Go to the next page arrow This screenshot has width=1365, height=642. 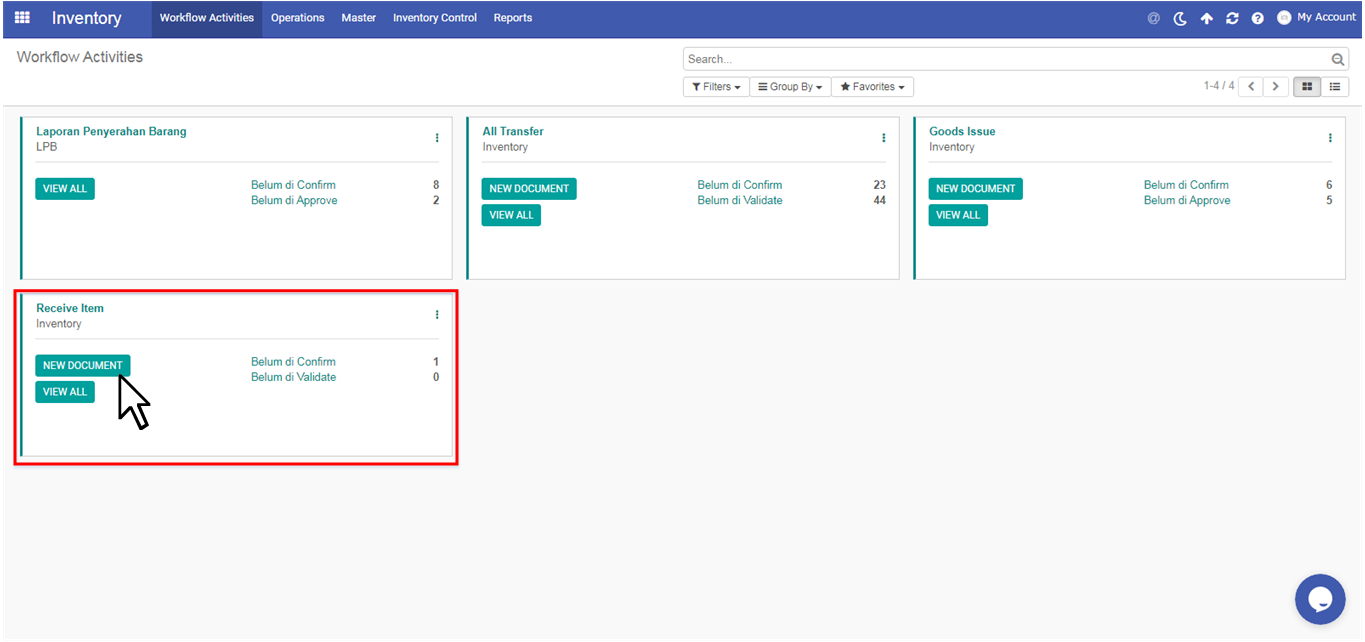1275,87
